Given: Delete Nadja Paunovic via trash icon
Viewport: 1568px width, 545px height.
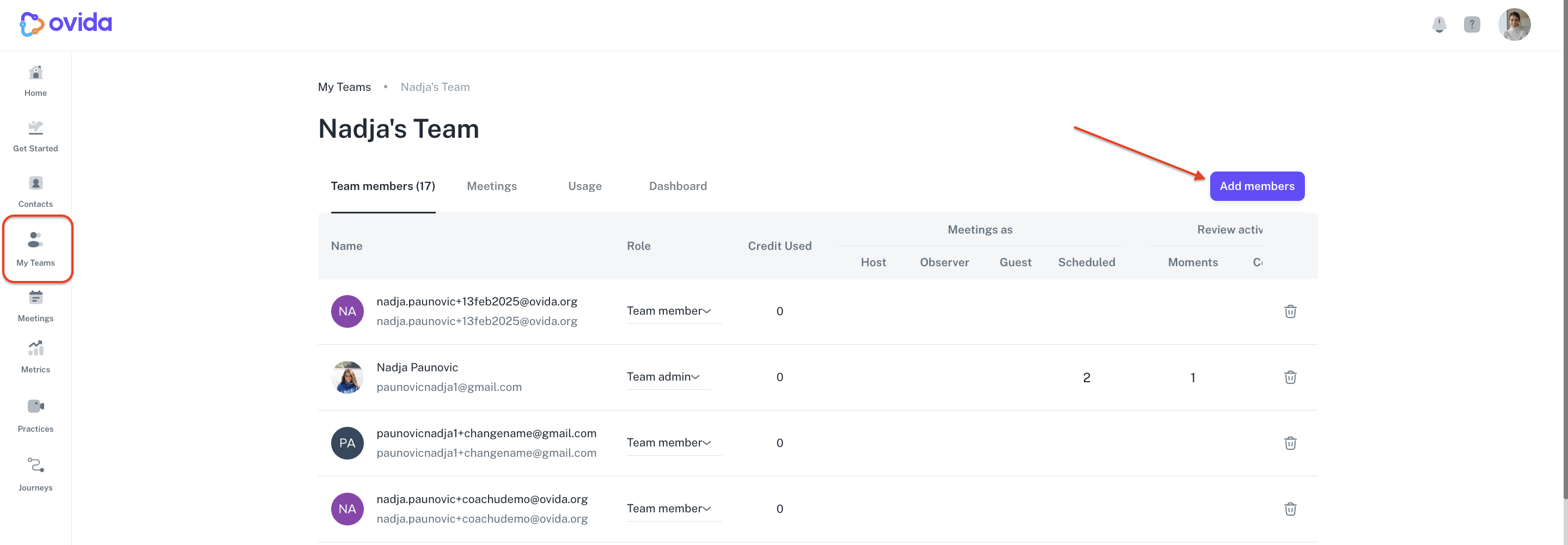Looking at the screenshot, I should (x=1290, y=377).
